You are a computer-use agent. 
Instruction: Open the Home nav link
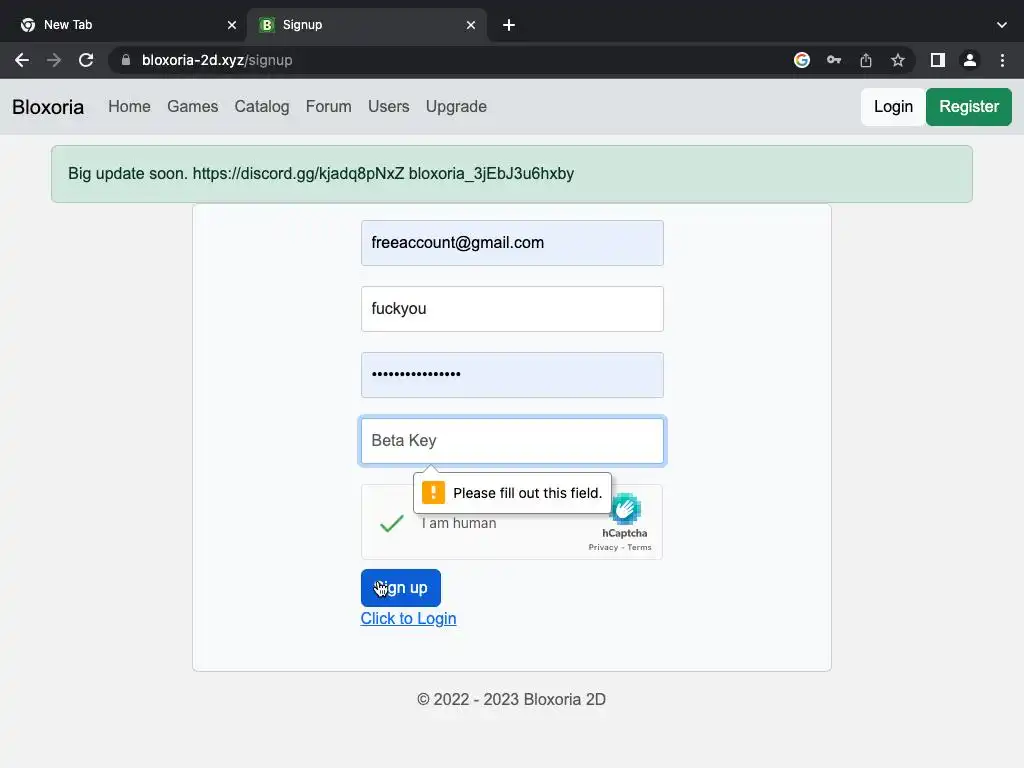pyautogui.click(x=129, y=106)
